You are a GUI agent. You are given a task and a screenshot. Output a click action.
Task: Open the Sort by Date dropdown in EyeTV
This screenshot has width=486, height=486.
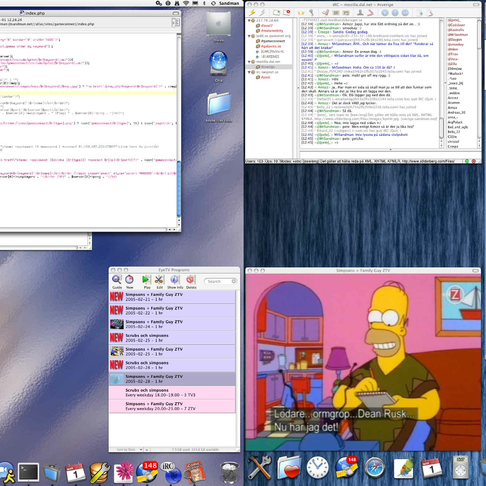(129, 450)
